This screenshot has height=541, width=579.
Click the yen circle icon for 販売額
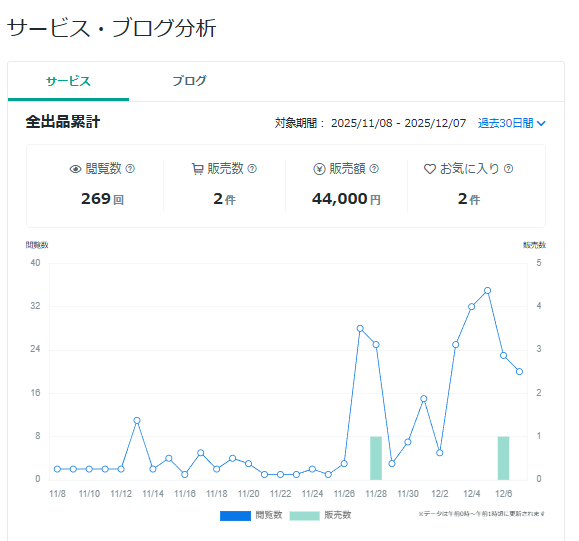(319, 169)
